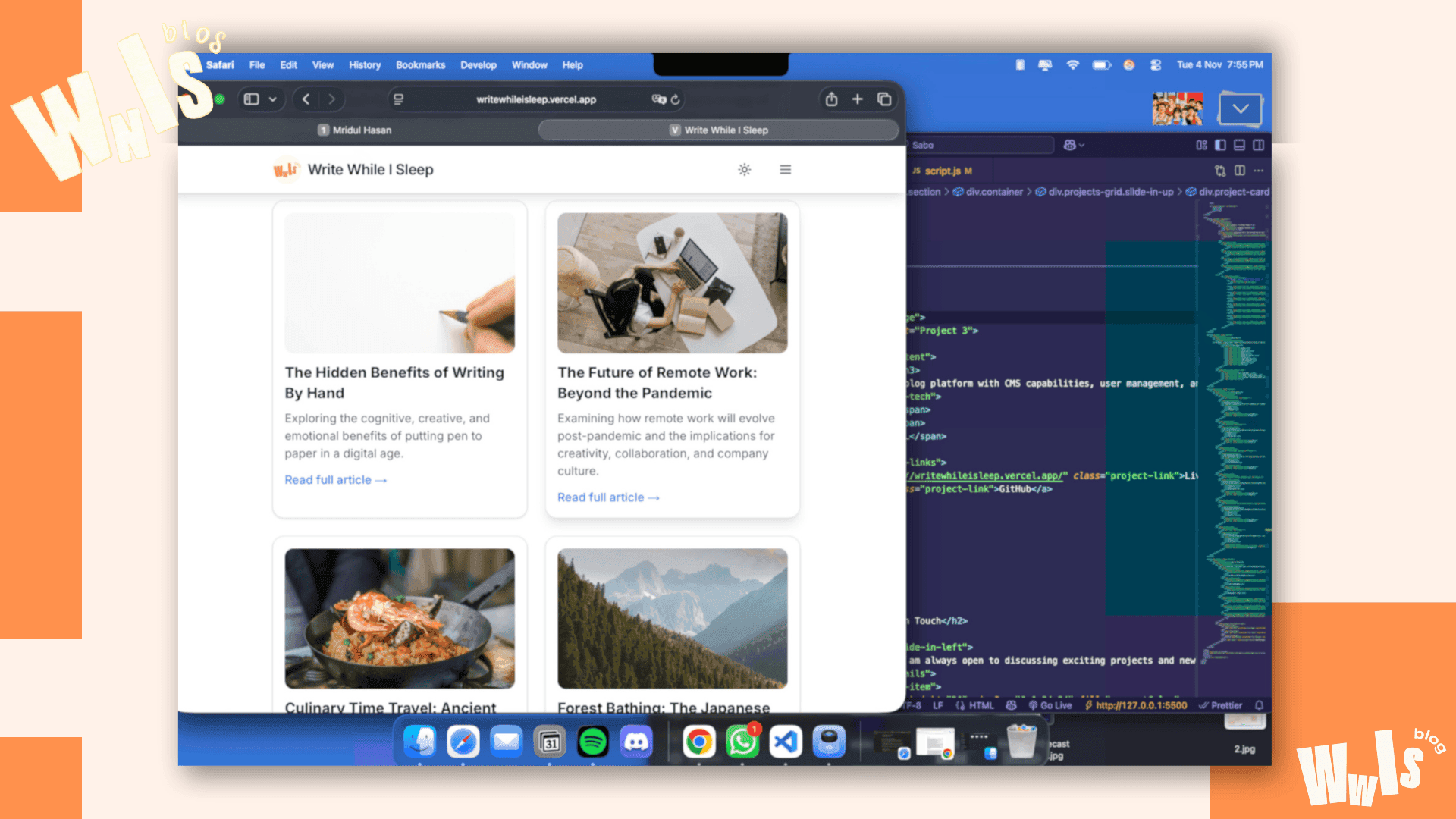Image resolution: width=1456 pixels, height=819 pixels.
Task: Click the tab overview icon in Safari
Action: click(x=884, y=99)
